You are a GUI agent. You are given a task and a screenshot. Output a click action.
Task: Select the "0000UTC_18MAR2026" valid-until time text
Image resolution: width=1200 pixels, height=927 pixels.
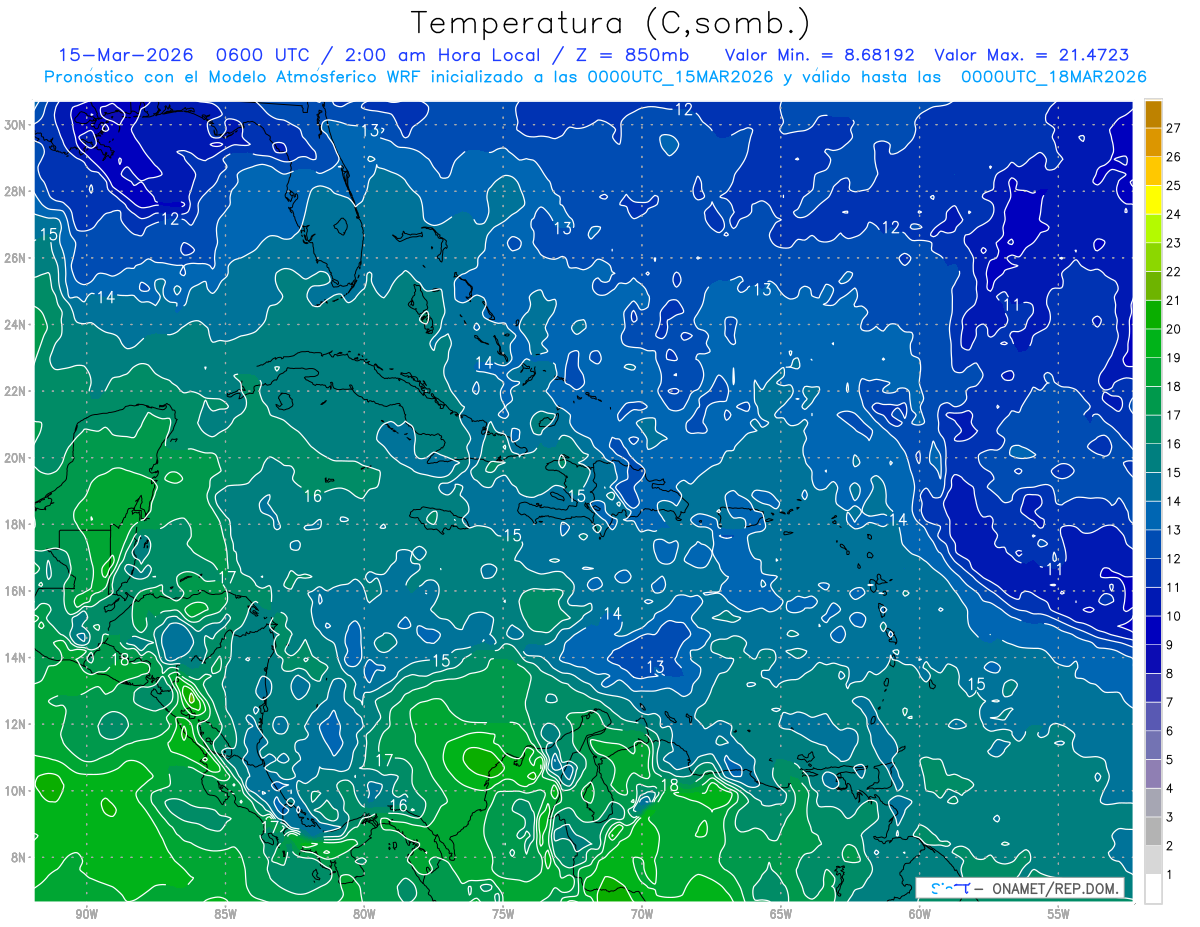(x=1053, y=77)
